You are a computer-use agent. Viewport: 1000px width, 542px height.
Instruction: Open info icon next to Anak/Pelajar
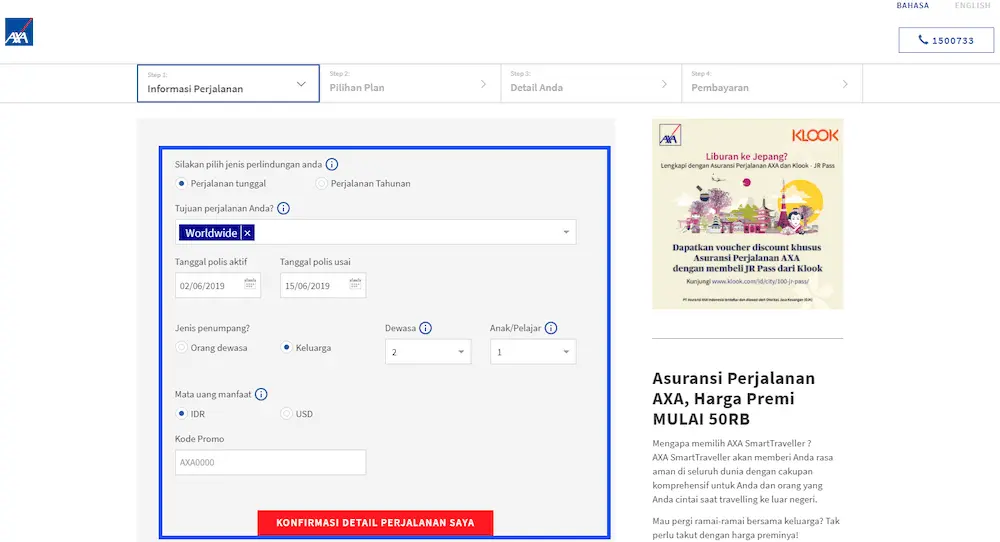pos(551,328)
